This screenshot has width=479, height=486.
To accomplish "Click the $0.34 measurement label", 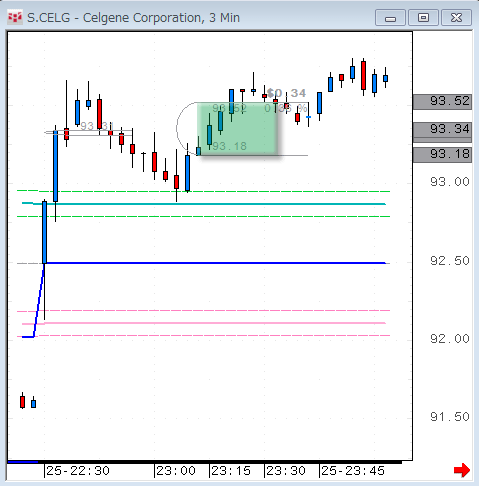I will pos(287,93).
